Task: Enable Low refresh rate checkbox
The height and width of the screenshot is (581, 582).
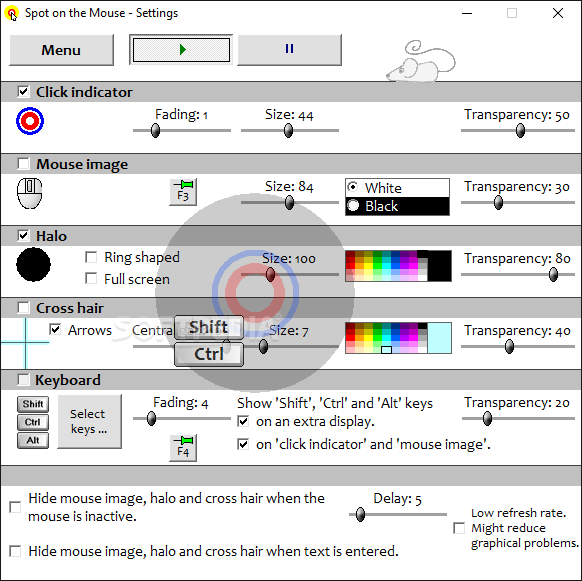Action: pyautogui.click(x=460, y=528)
